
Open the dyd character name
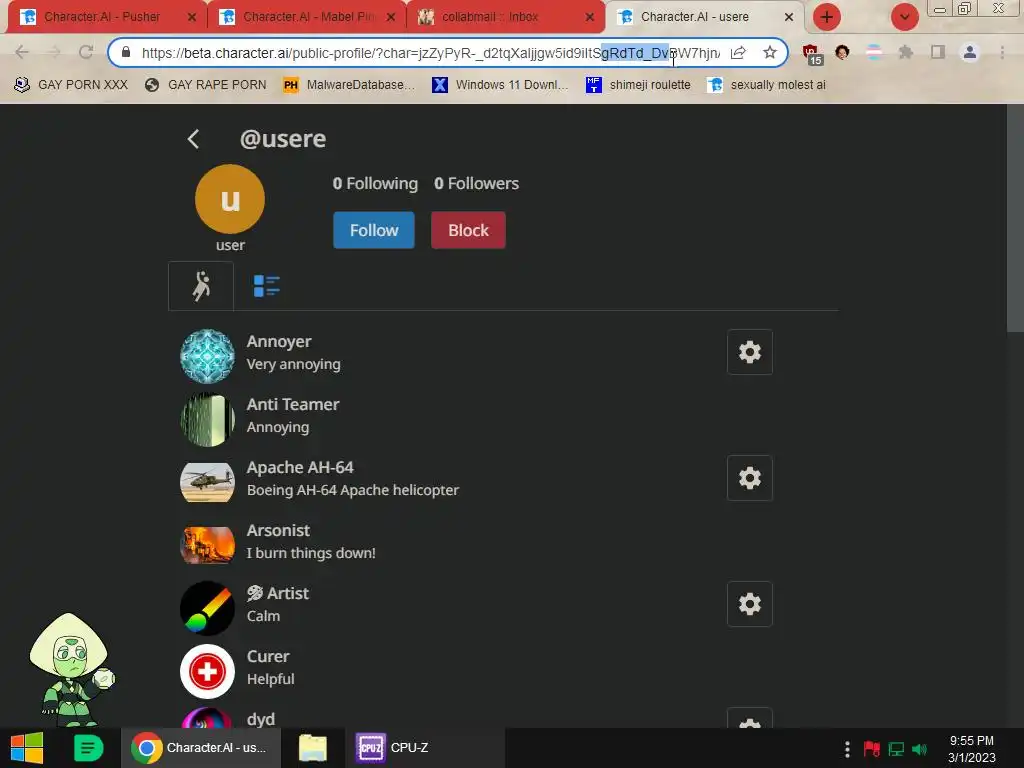(x=261, y=720)
